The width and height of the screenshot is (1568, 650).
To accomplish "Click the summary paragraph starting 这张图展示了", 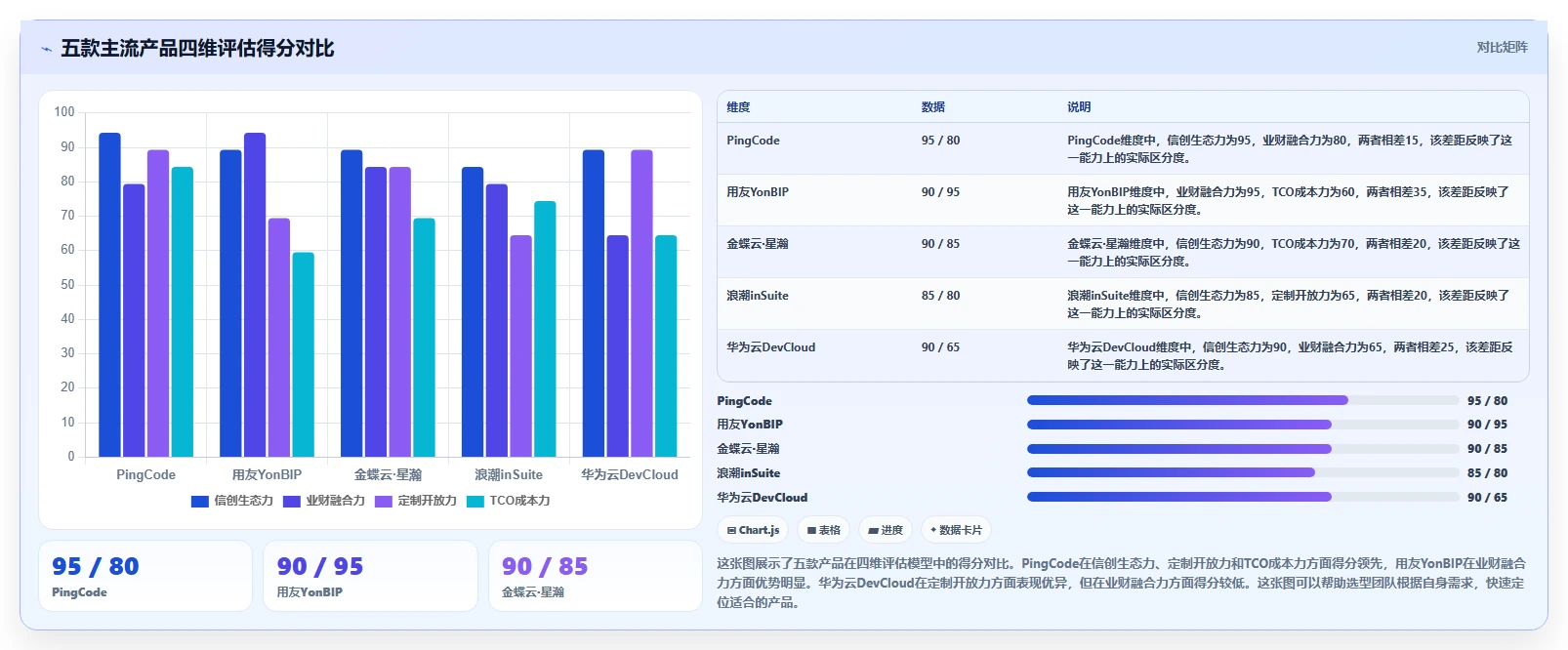I will point(1121,583).
